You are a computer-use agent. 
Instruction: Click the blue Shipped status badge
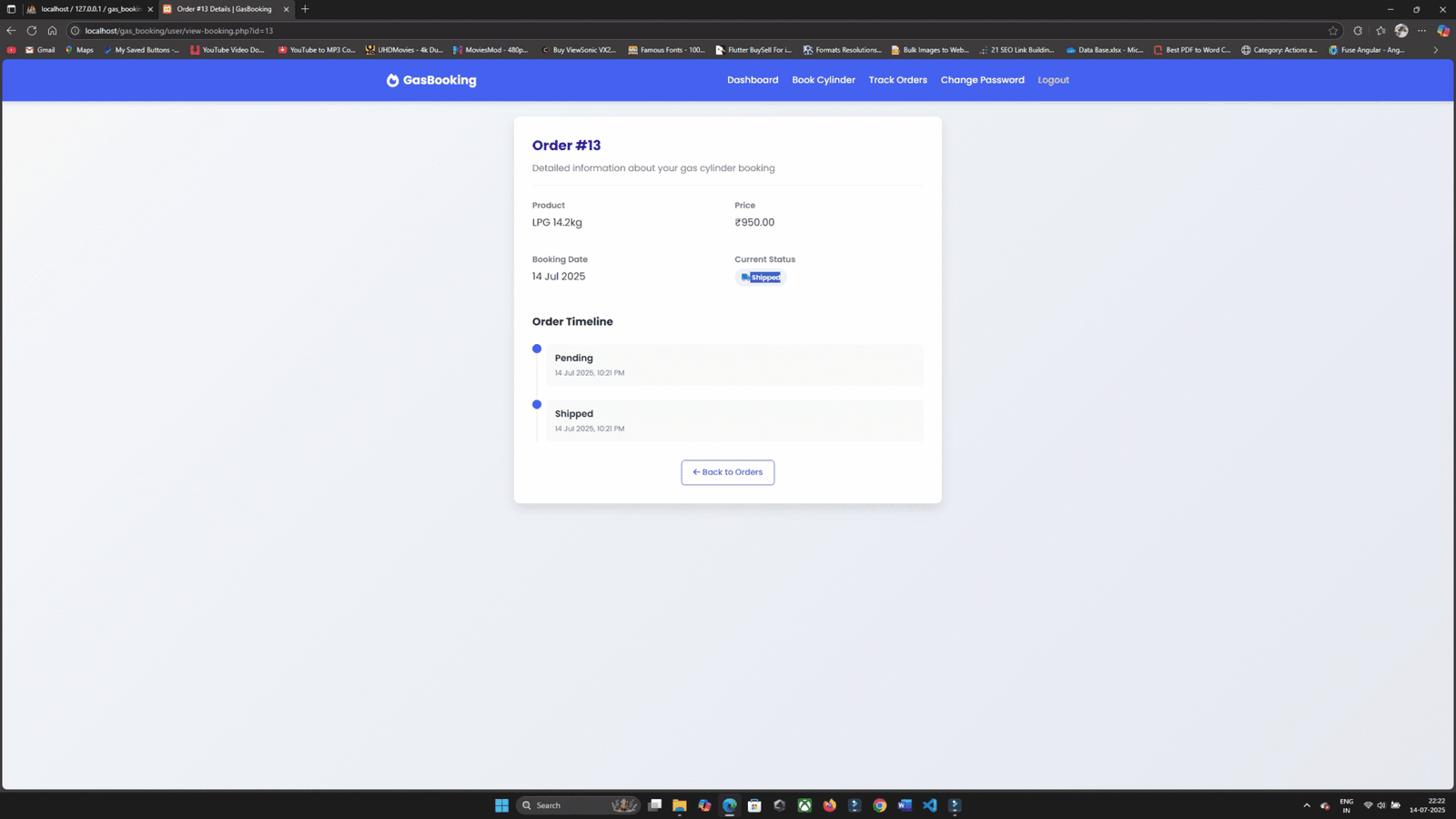(761, 277)
